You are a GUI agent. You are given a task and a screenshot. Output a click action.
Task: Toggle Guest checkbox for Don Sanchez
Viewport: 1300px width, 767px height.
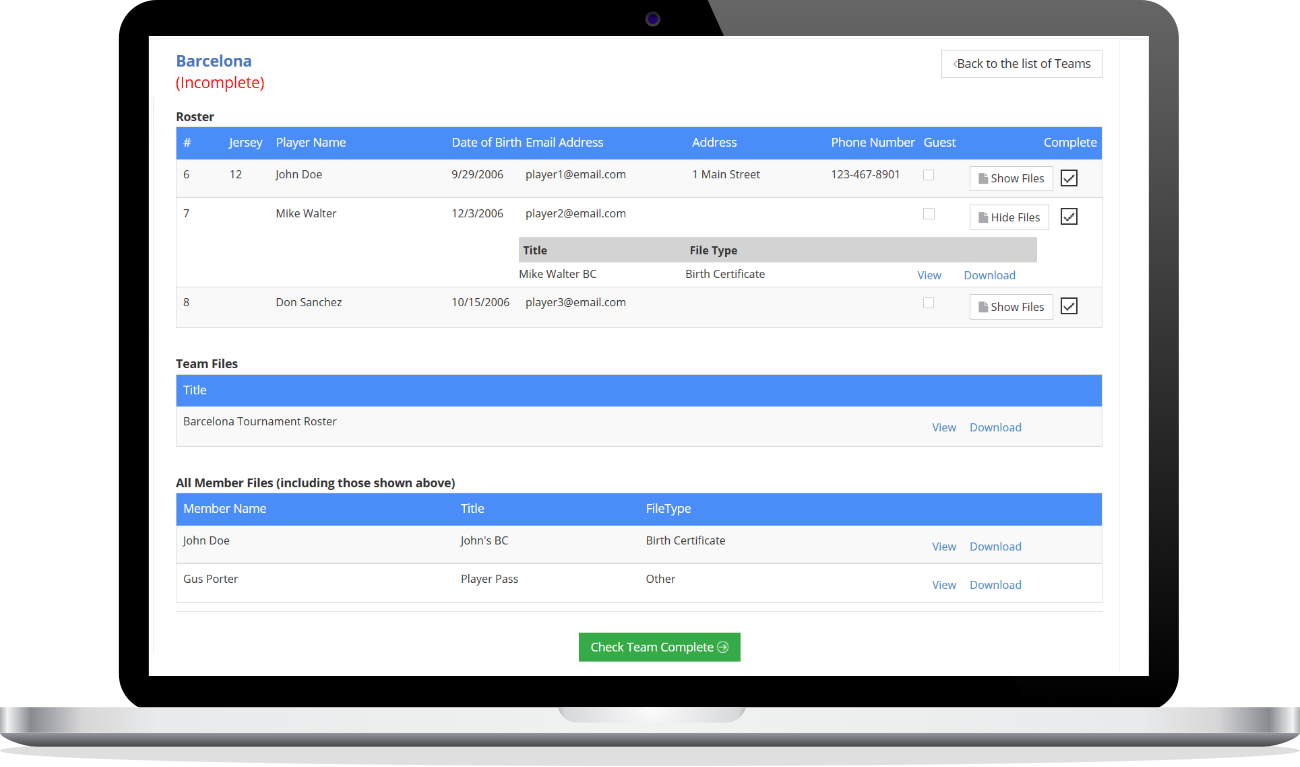pos(929,303)
